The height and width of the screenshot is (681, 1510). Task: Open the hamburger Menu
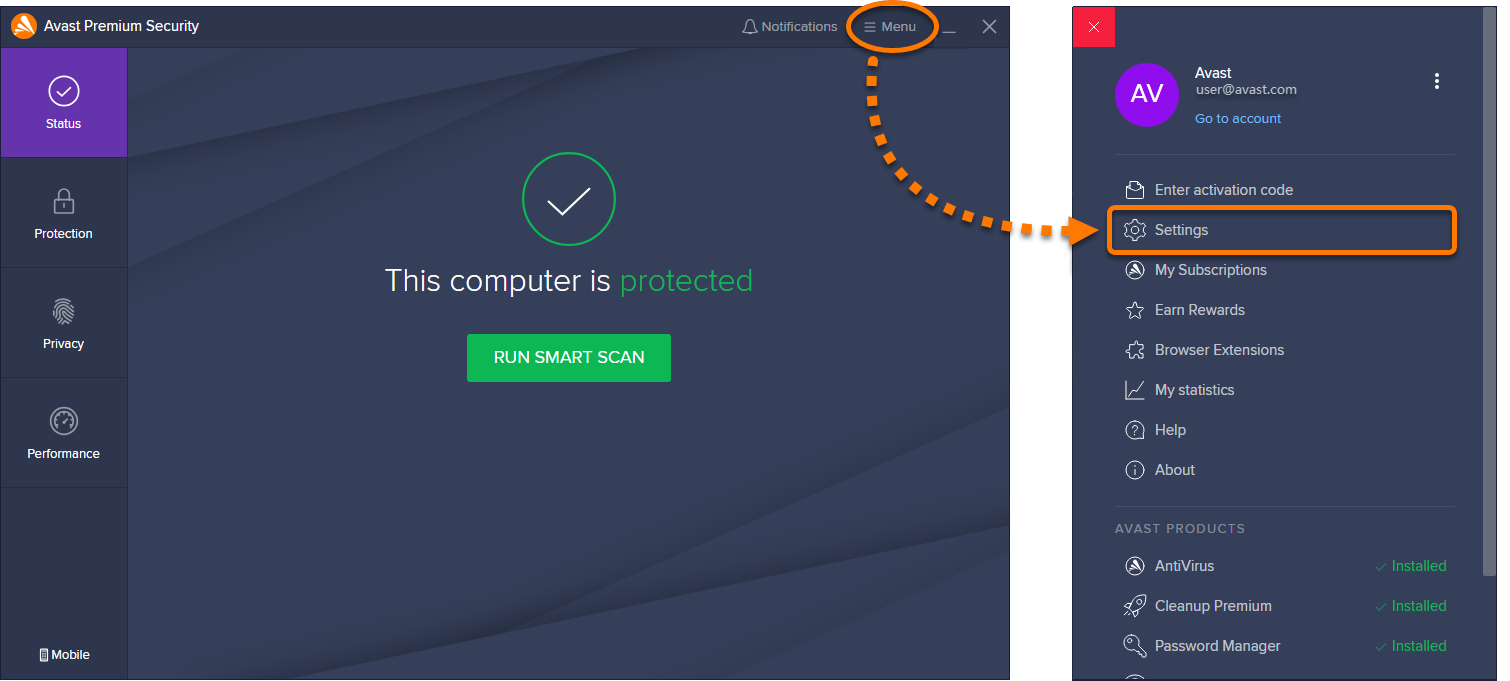coord(890,27)
